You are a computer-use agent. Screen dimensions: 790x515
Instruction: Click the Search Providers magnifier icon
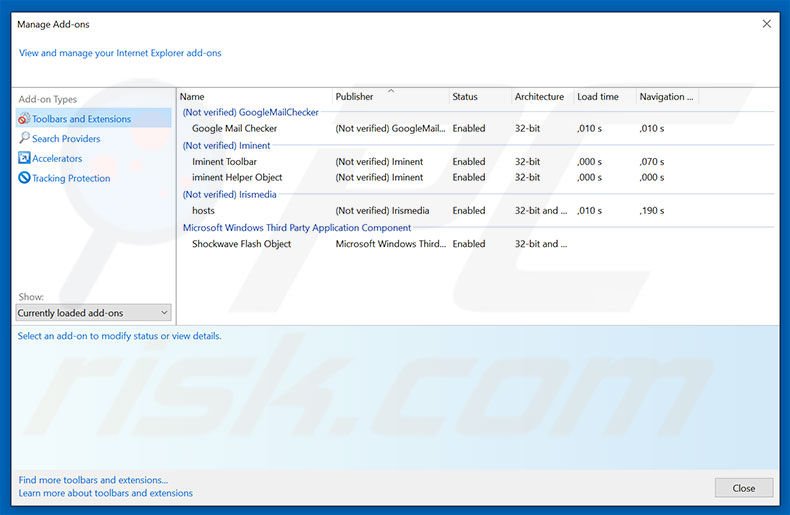coord(24,139)
